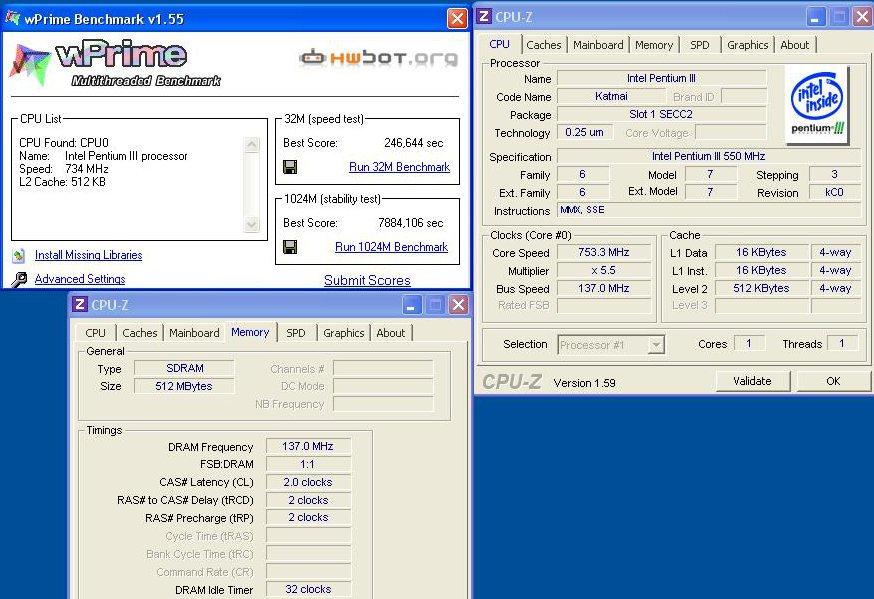This screenshot has width=874, height=599.
Task: Click the memory Size value 512 MBytes
Action: tap(184, 386)
